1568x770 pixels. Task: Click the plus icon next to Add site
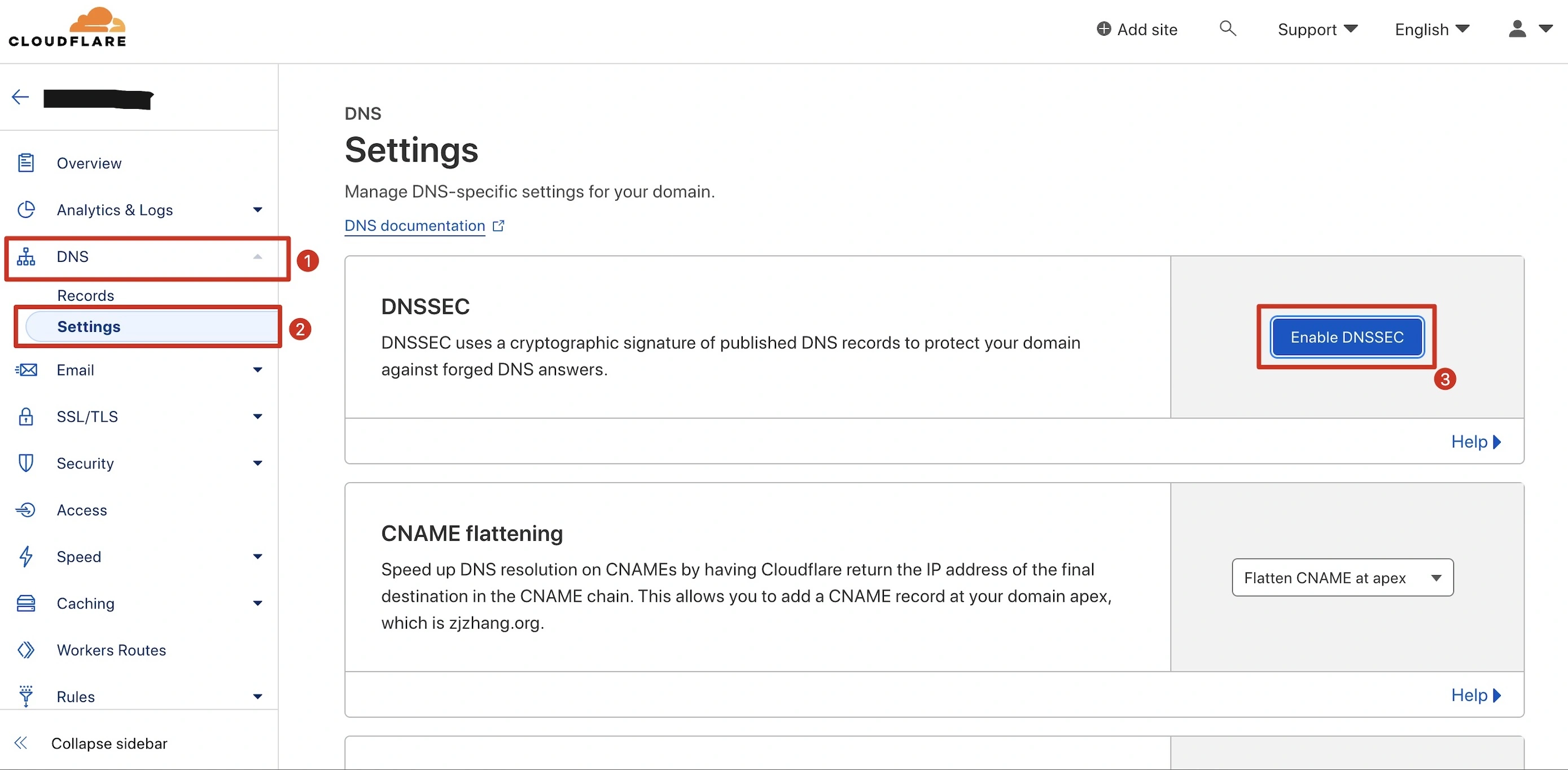pyautogui.click(x=1103, y=29)
